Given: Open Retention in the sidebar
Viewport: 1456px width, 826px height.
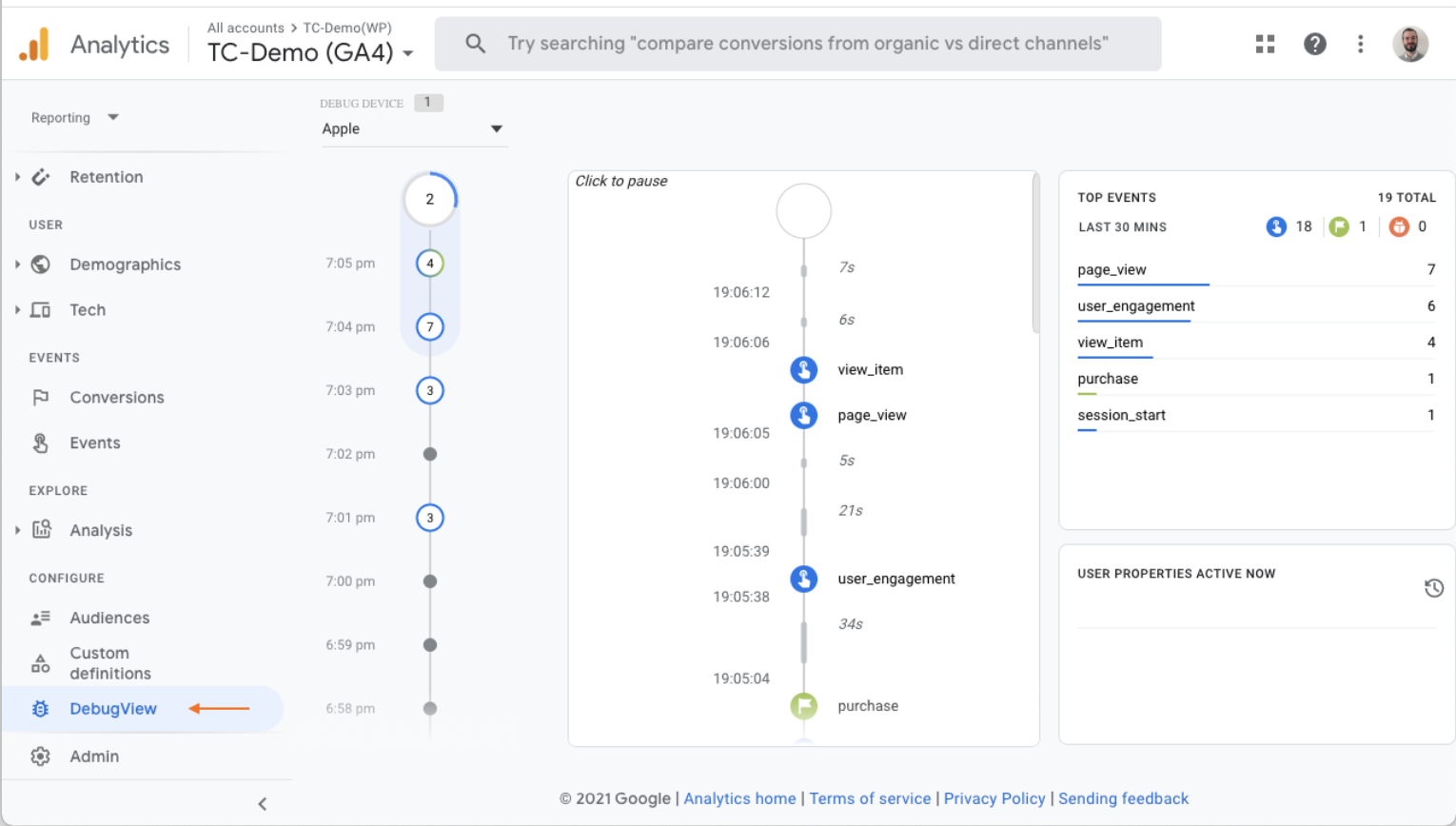Looking at the screenshot, I should coord(107,177).
